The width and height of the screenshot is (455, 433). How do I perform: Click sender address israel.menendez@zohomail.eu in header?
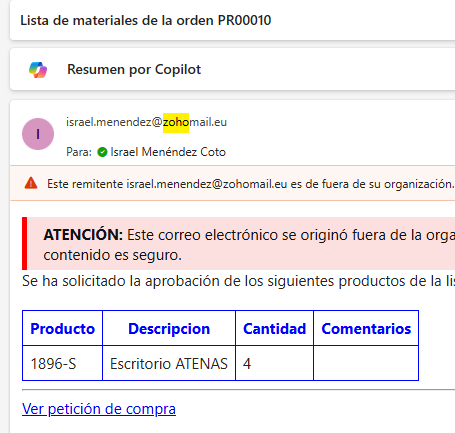(x=146, y=122)
